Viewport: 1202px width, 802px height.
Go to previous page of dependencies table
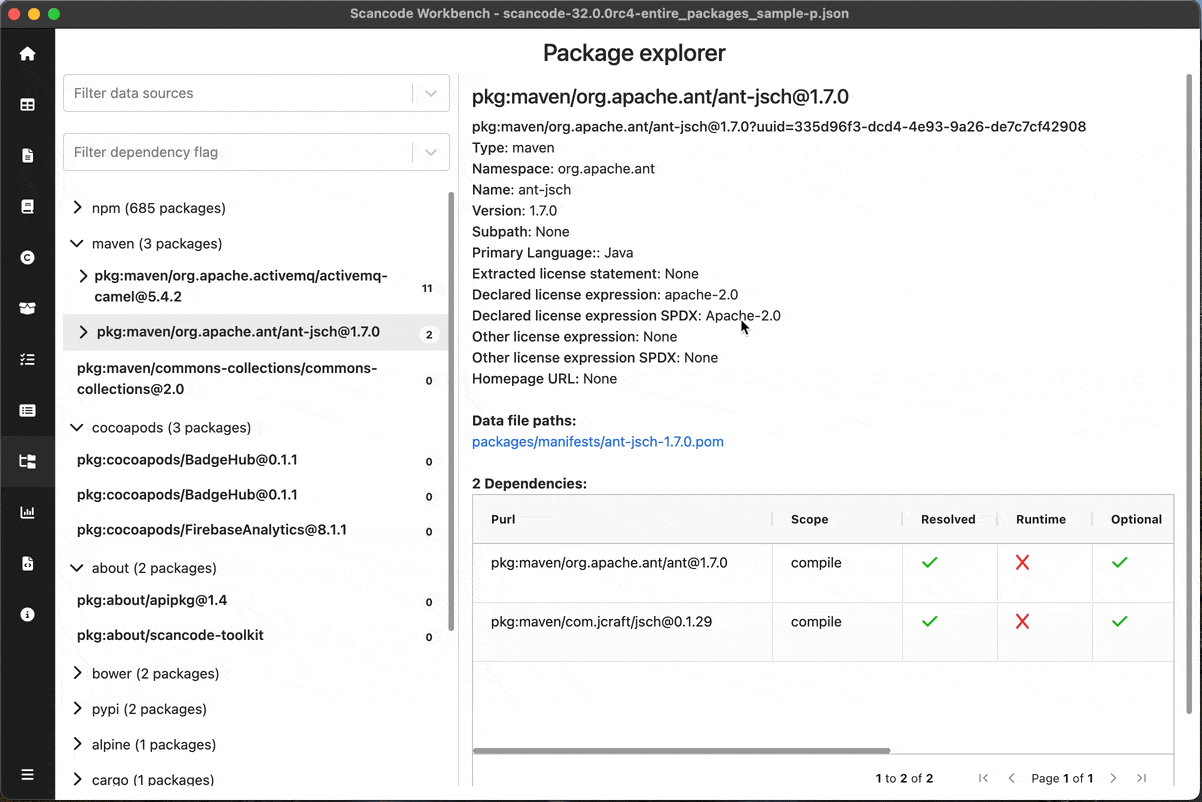1011,778
